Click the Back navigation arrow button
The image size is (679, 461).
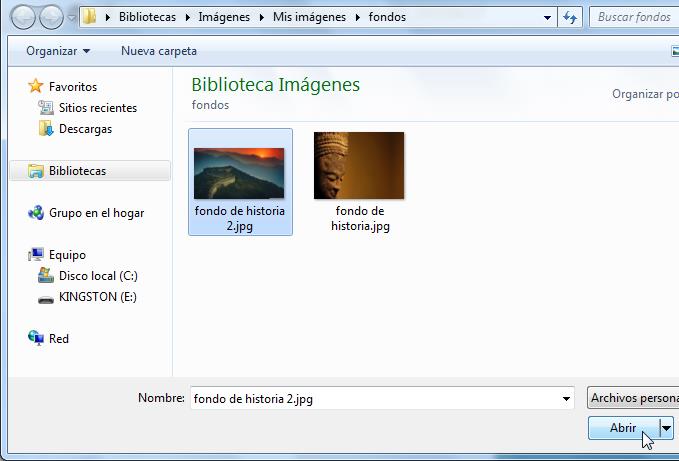24,17
